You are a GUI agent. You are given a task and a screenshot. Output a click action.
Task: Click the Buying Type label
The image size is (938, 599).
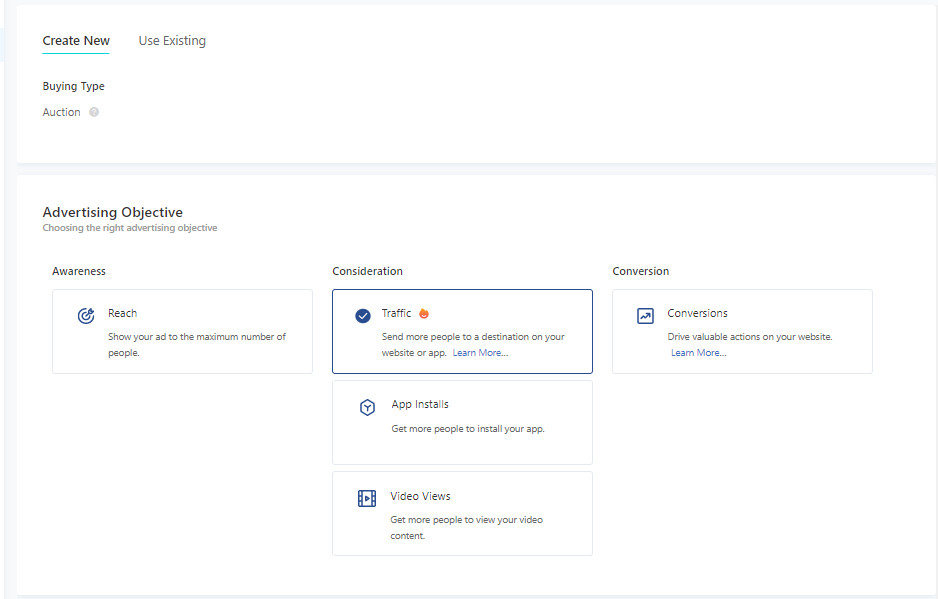tap(73, 86)
